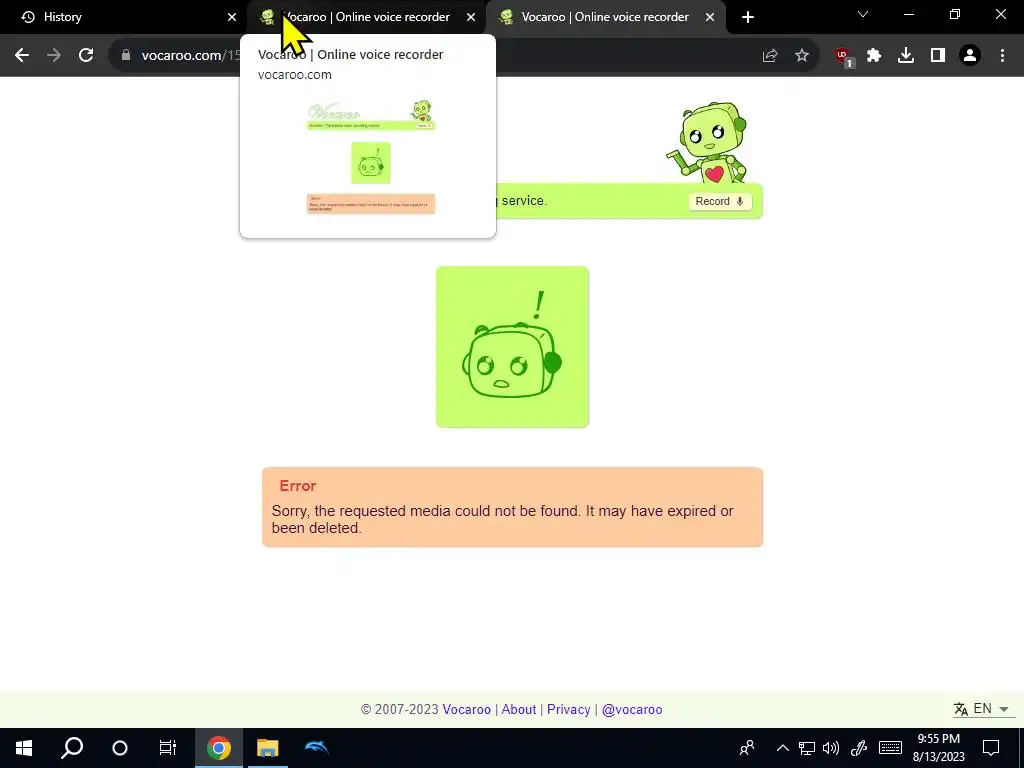Screen dimensions: 1024x768
Task: Open Chrome's three-dot menu
Action: point(1002,56)
